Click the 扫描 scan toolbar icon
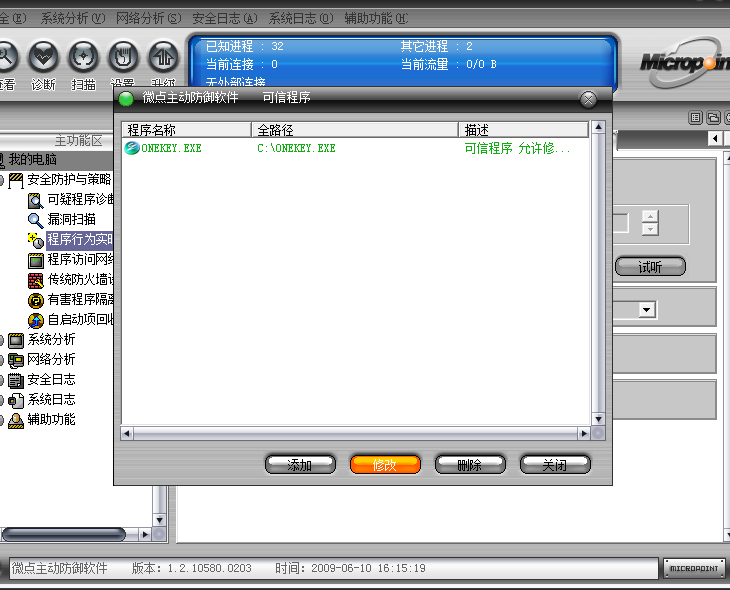The height and width of the screenshot is (590, 730). click(x=83, y=58)
